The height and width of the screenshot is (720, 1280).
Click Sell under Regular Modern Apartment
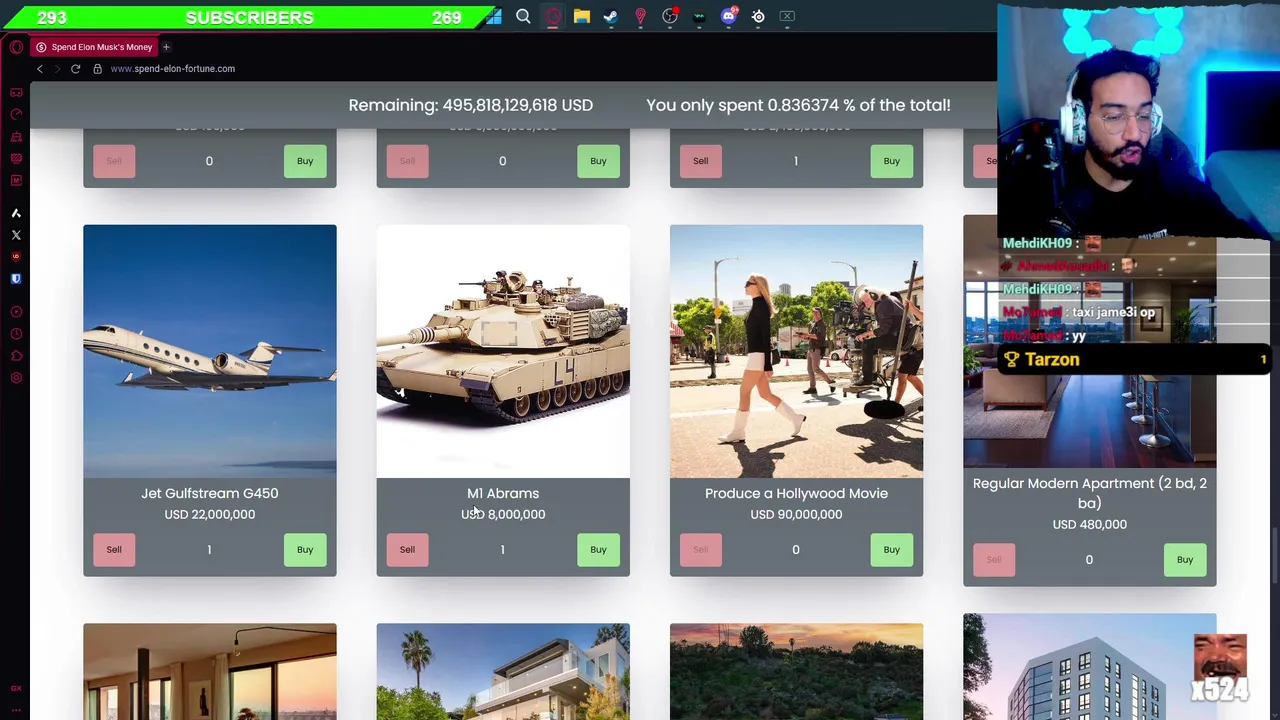(x=993, y=559)
